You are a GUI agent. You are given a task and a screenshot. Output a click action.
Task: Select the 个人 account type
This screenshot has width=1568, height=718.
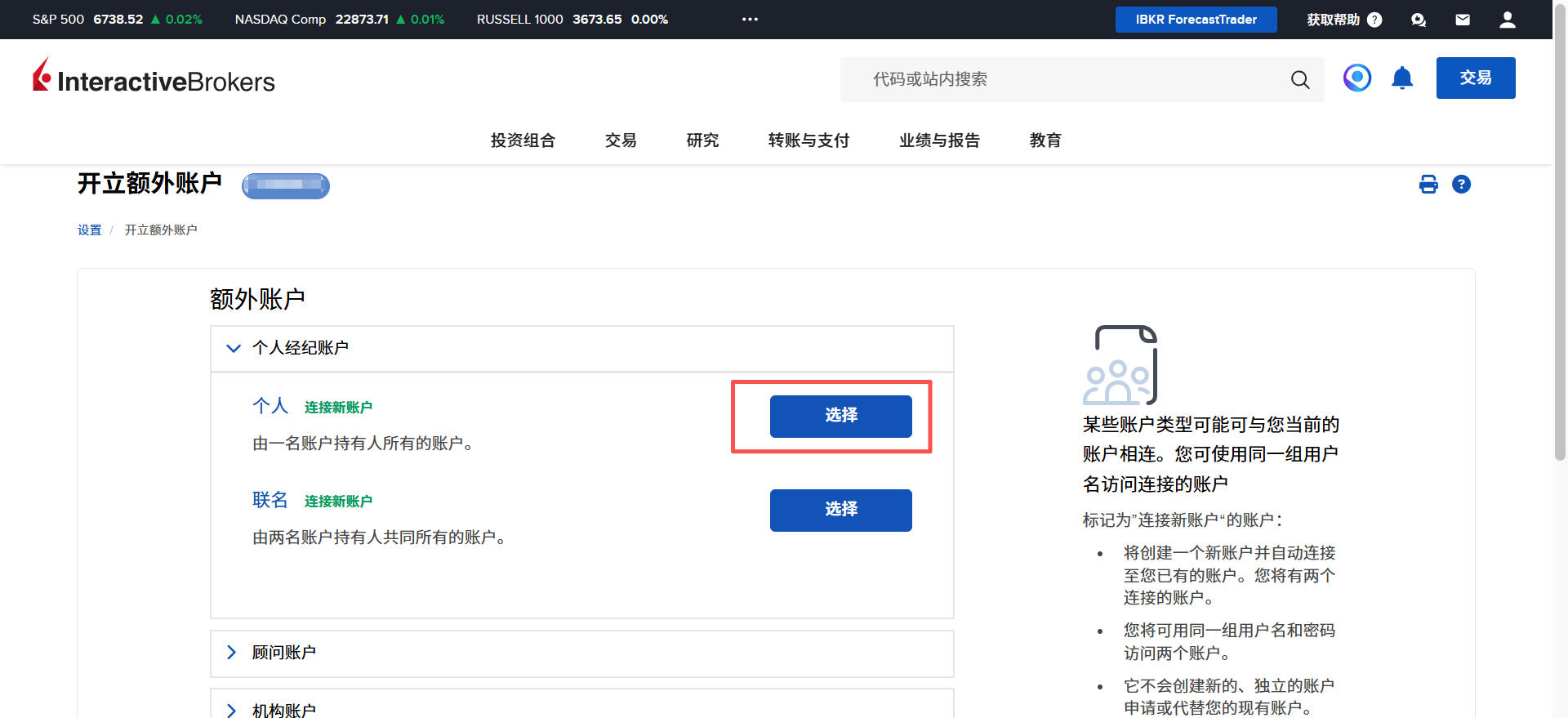pos(840,416)
